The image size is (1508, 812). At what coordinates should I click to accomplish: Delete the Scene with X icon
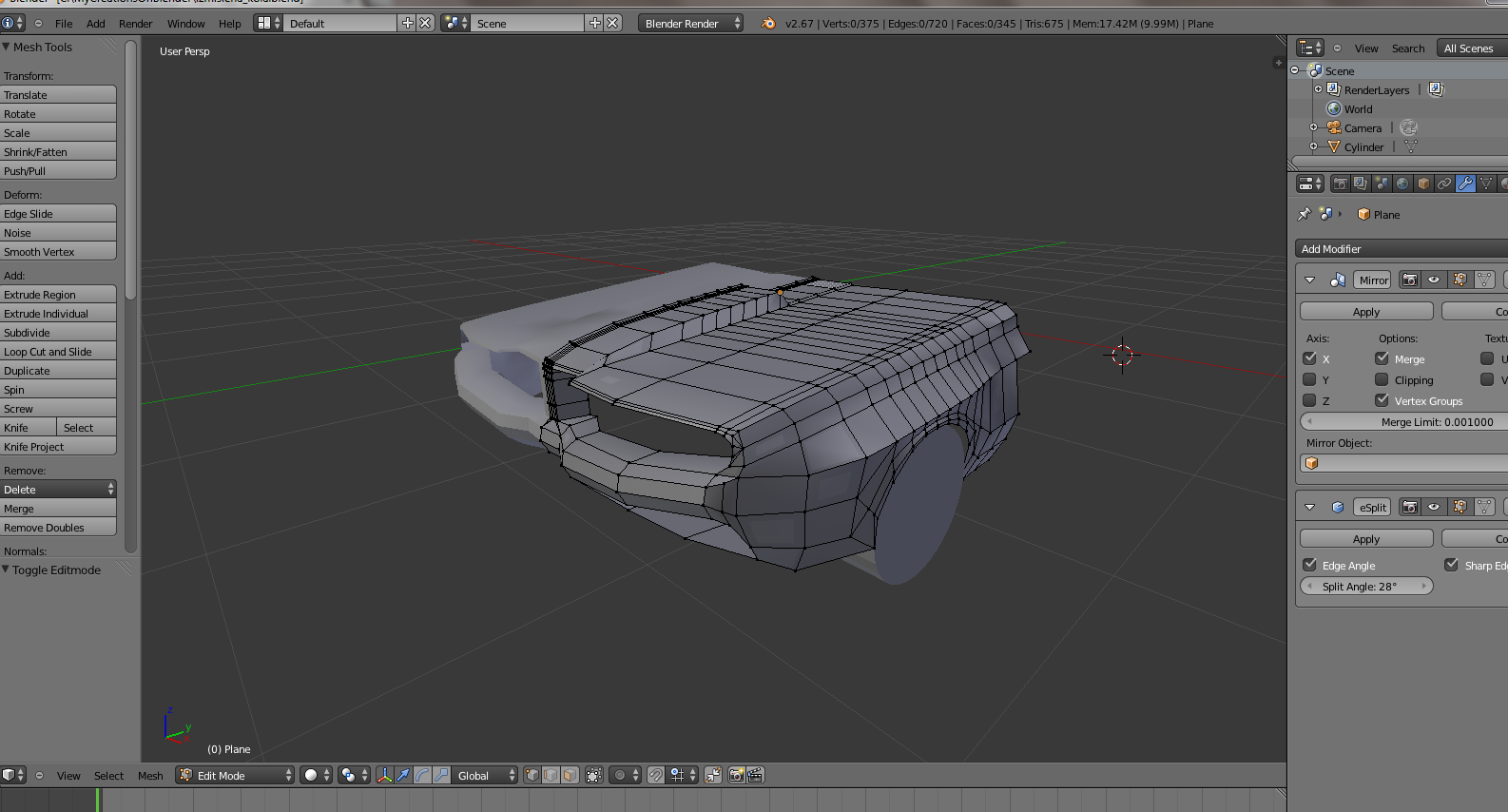[613, 23]
